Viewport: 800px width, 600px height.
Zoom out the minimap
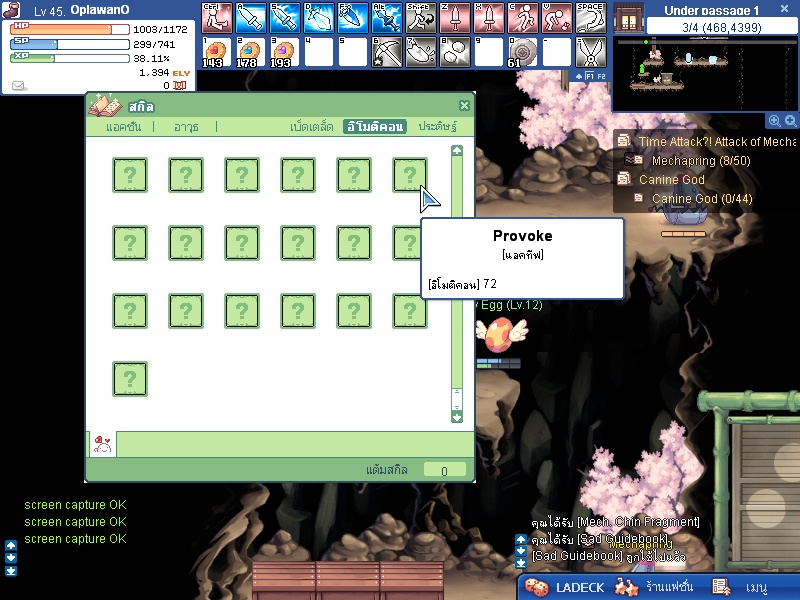pos(790,120)
